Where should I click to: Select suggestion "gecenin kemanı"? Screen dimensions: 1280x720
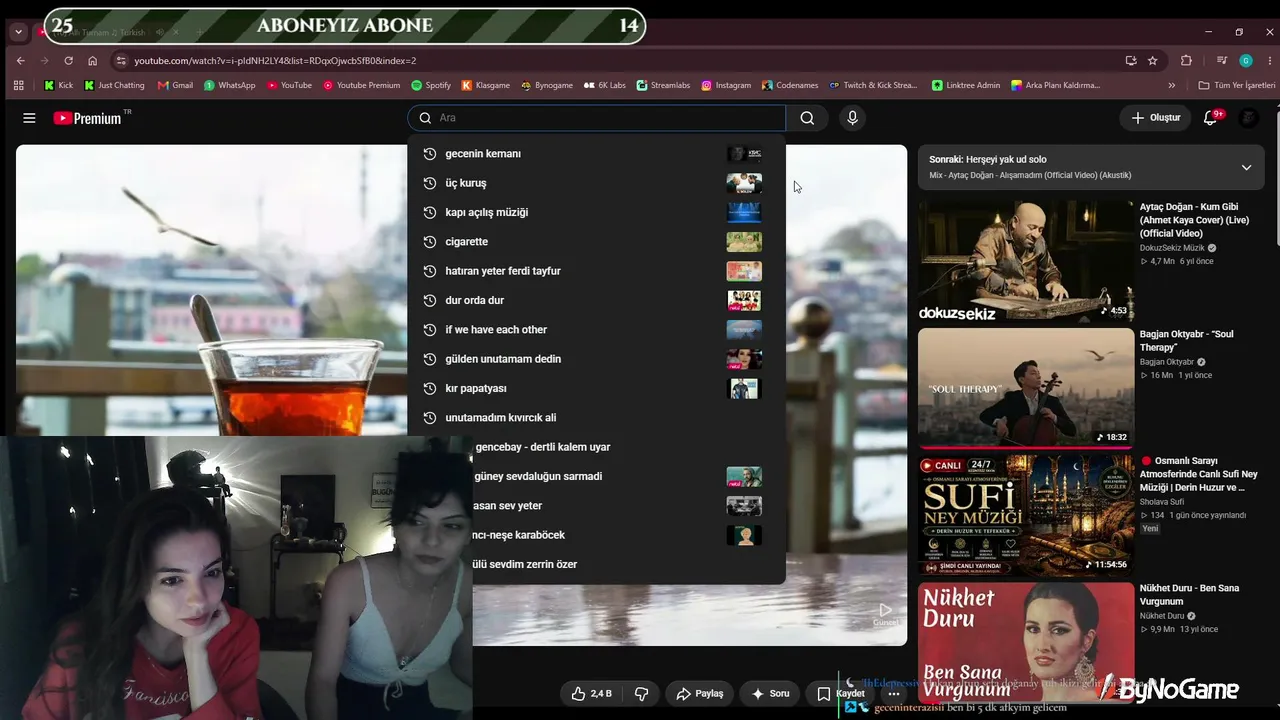point(596,154)
